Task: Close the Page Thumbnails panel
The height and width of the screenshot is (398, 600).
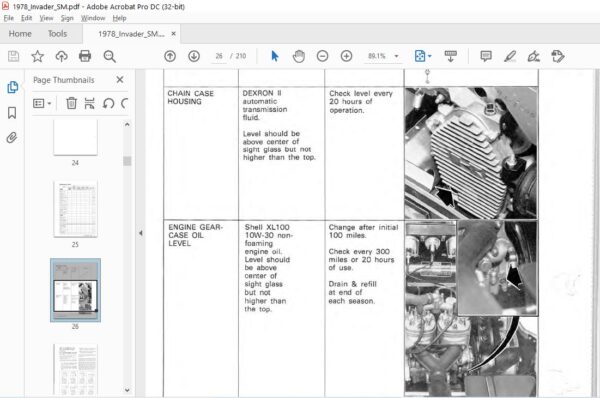Action: click(120, 80)
